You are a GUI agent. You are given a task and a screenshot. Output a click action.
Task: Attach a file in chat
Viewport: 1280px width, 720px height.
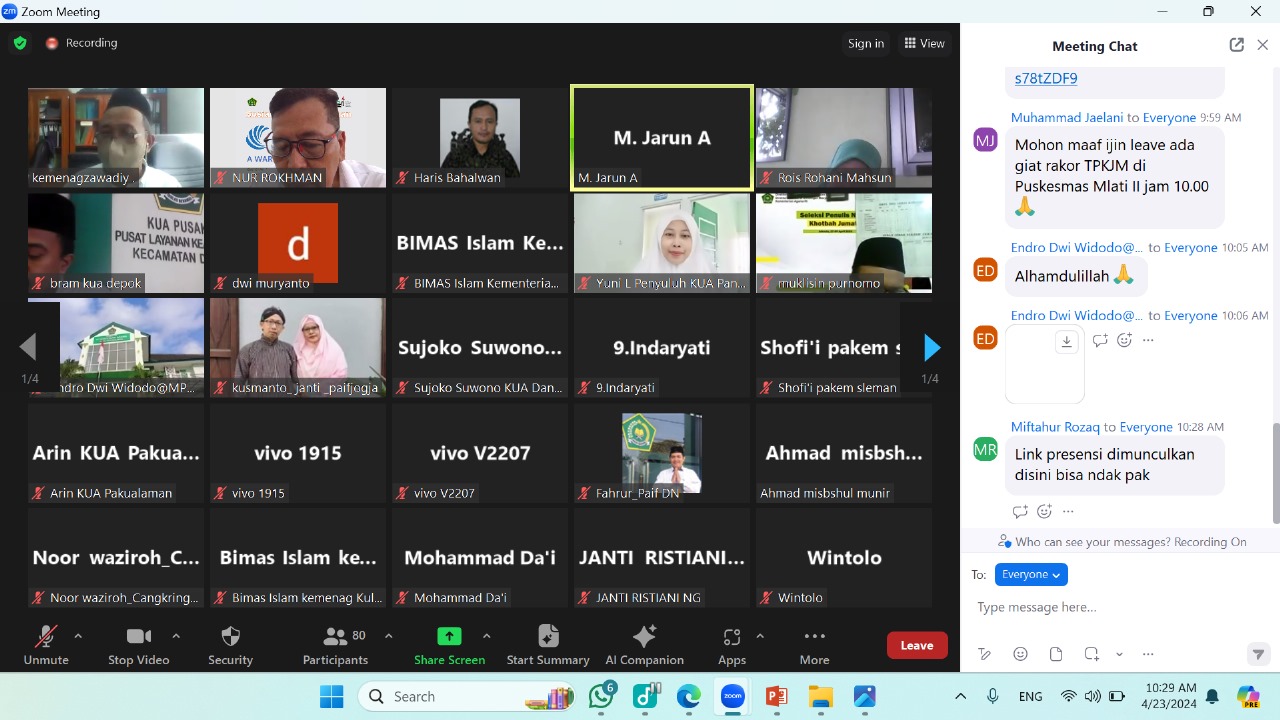1056,654
